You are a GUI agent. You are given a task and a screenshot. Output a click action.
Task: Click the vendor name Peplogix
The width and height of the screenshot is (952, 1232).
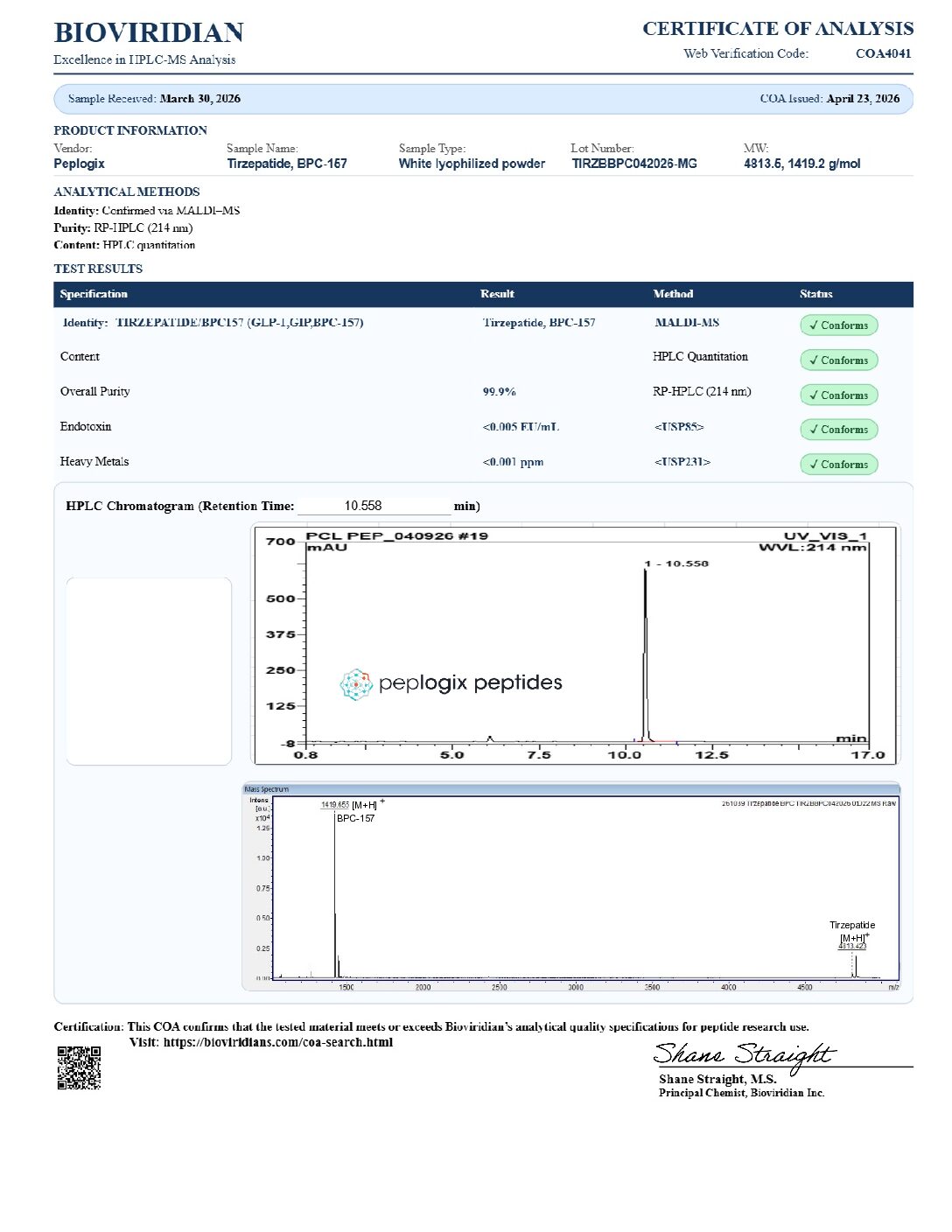click(x=79, y=164)
